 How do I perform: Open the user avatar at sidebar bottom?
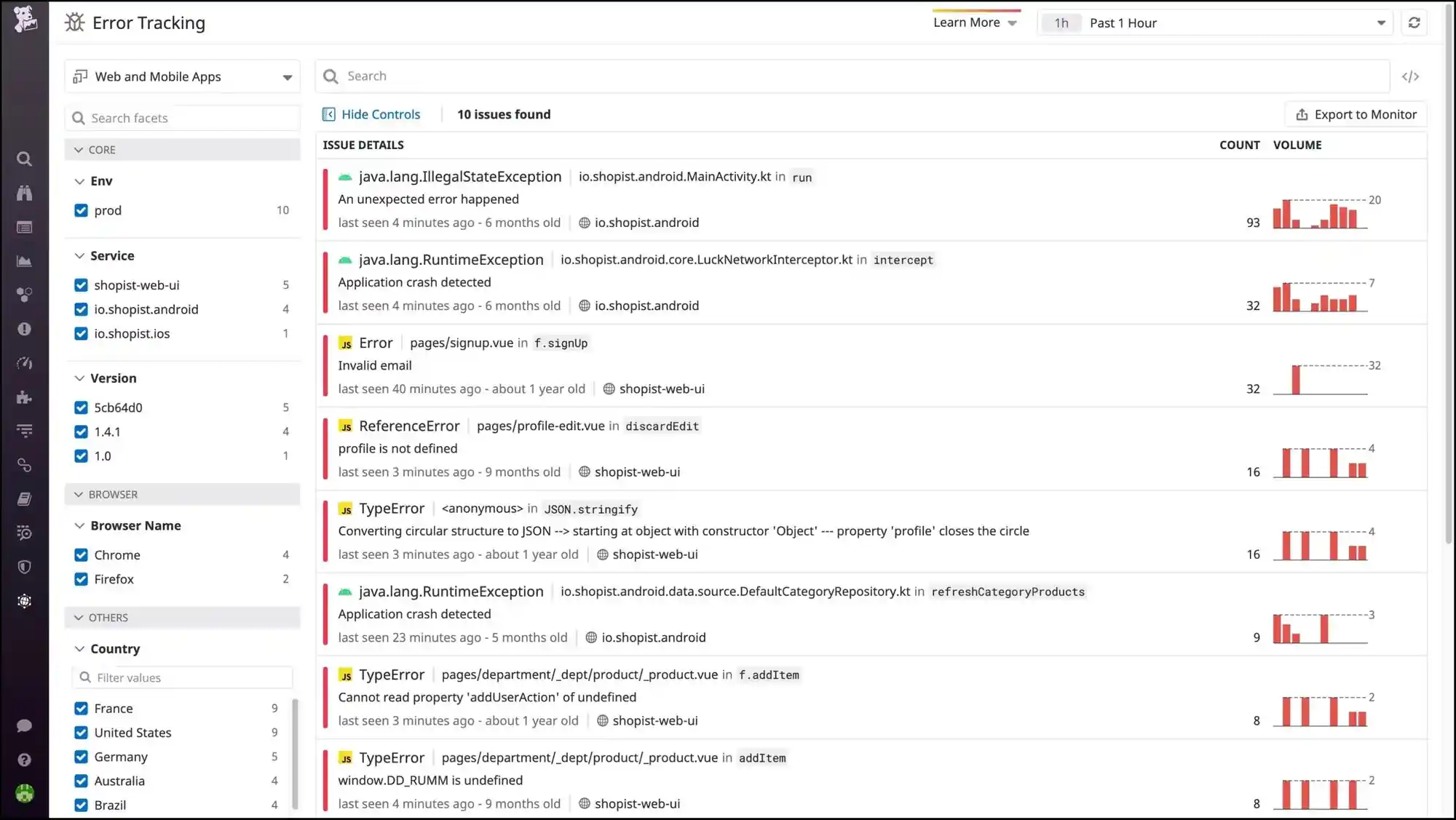coord(24,793)
